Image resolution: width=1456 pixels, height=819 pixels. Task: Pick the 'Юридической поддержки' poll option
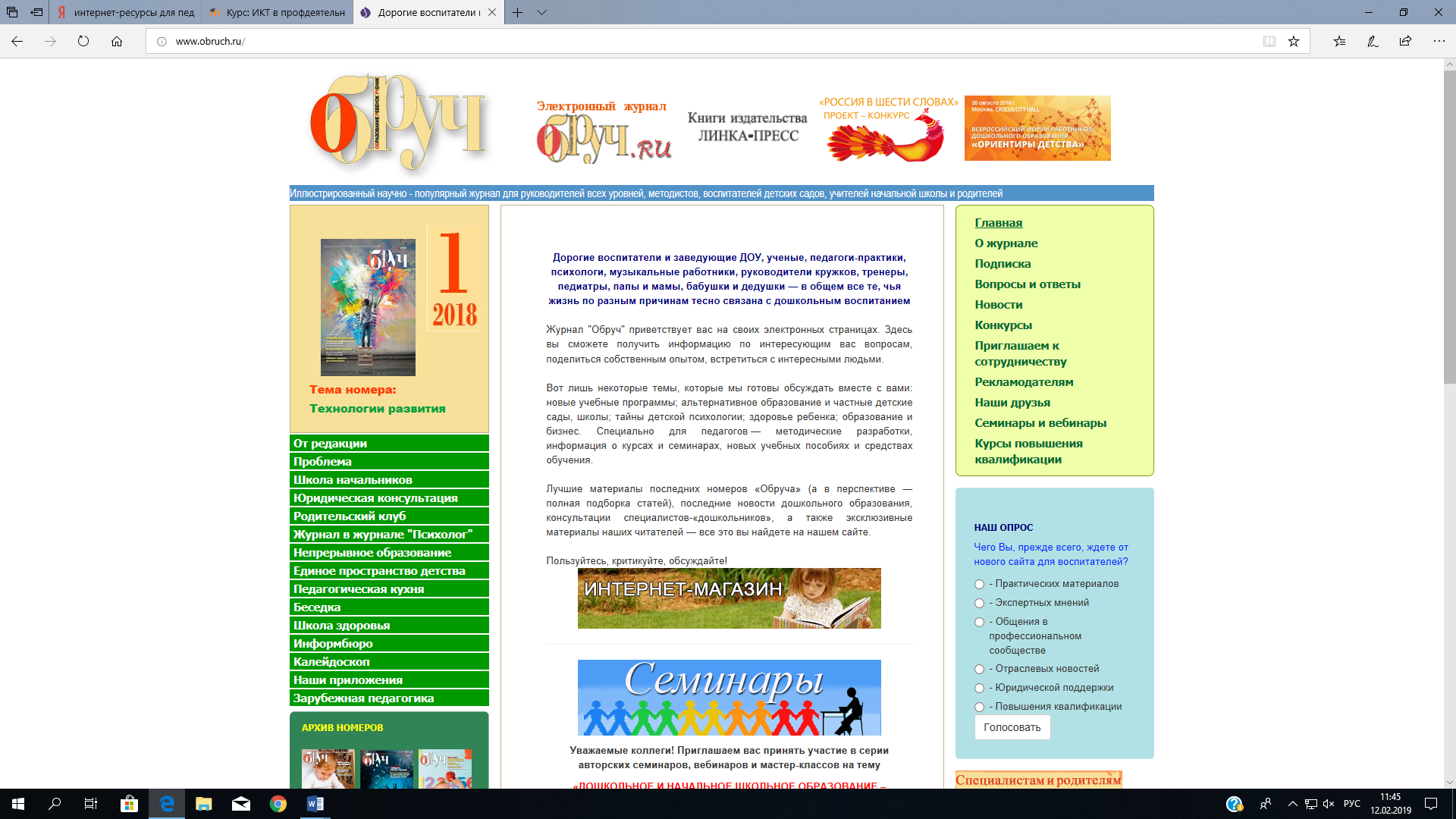tap(979, 689)
